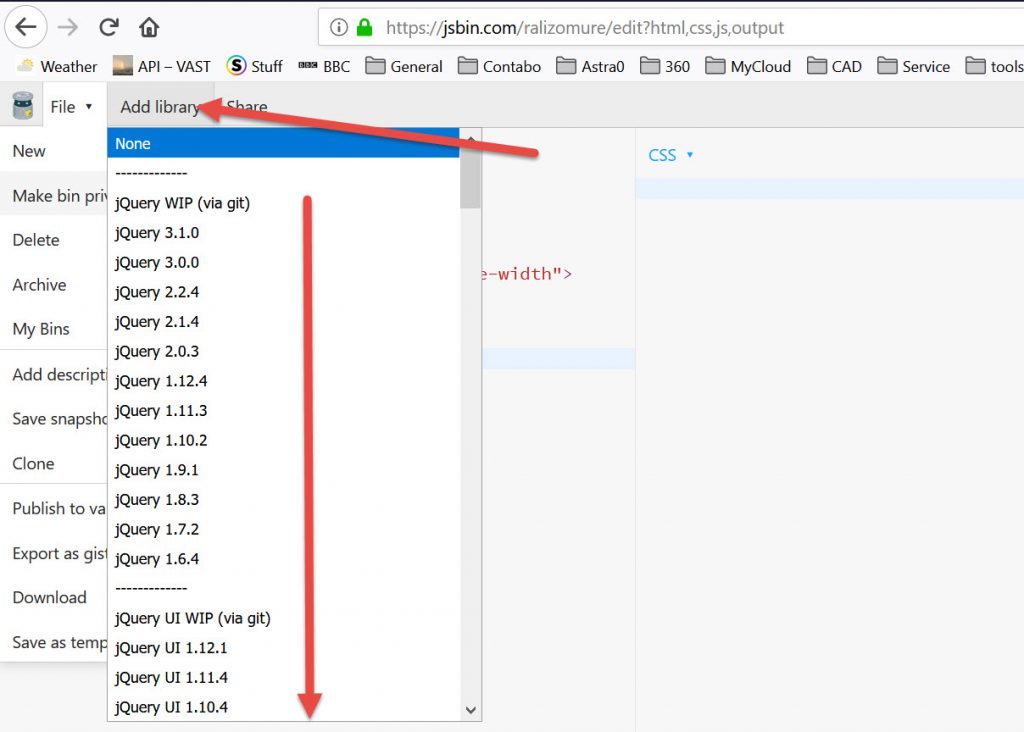This screenshot has width=1024, height=732.
Task: Click the library list scroll-down arrow
Action: [x=471, y=710]
